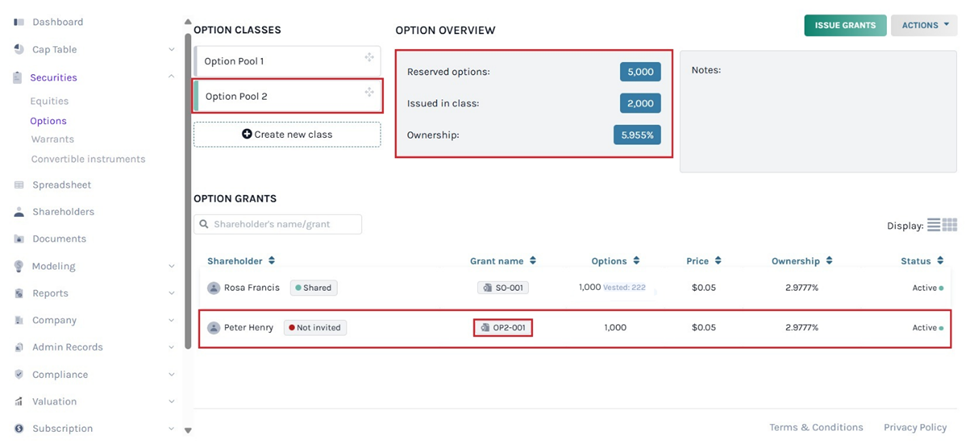Expand the Company menu chevron
This screenshot has width=974, height=444.
tap(171, 320)
